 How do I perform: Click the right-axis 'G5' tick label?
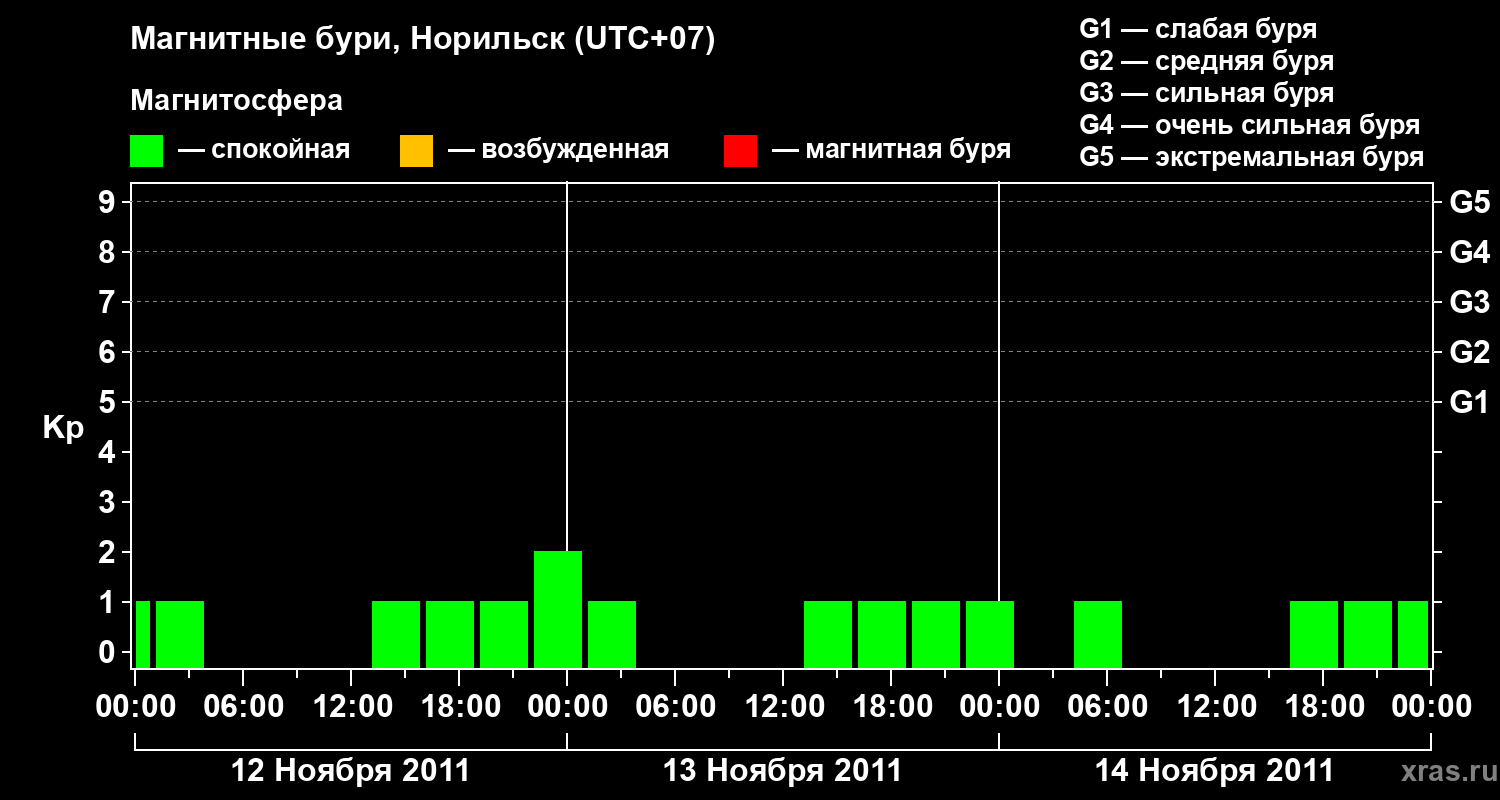1470,202
